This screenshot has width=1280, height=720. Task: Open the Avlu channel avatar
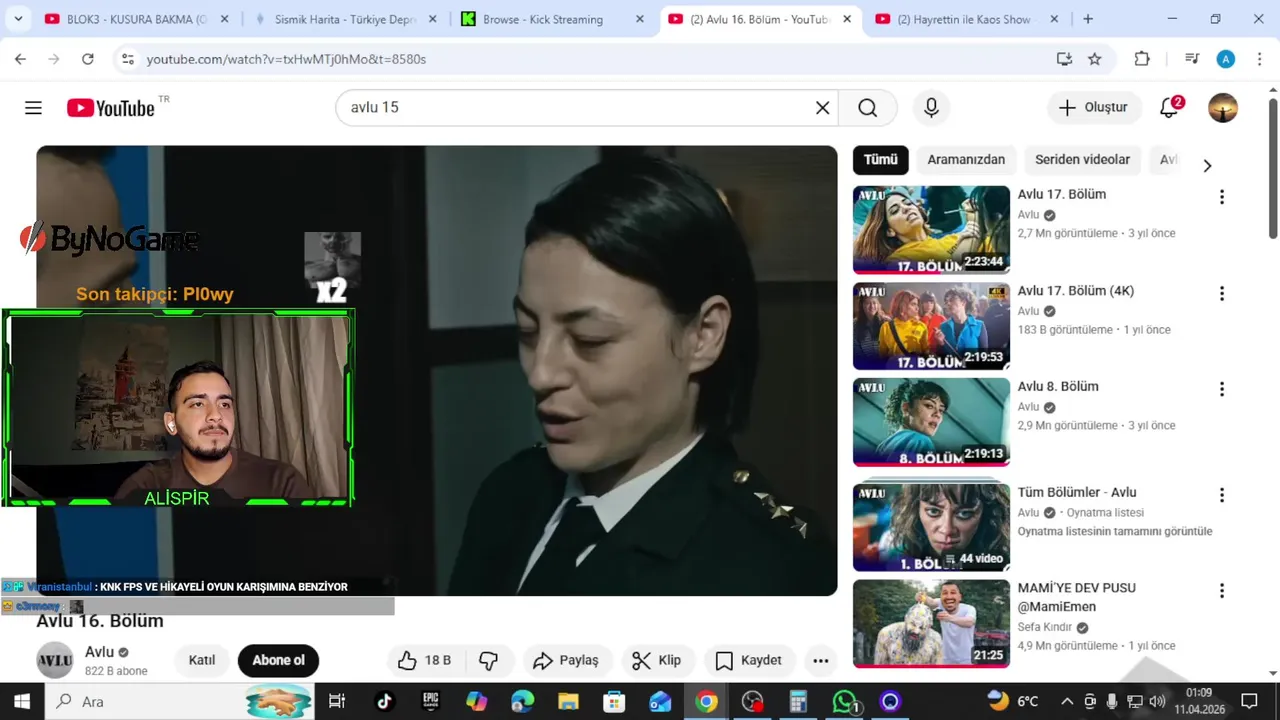point(55,661)
